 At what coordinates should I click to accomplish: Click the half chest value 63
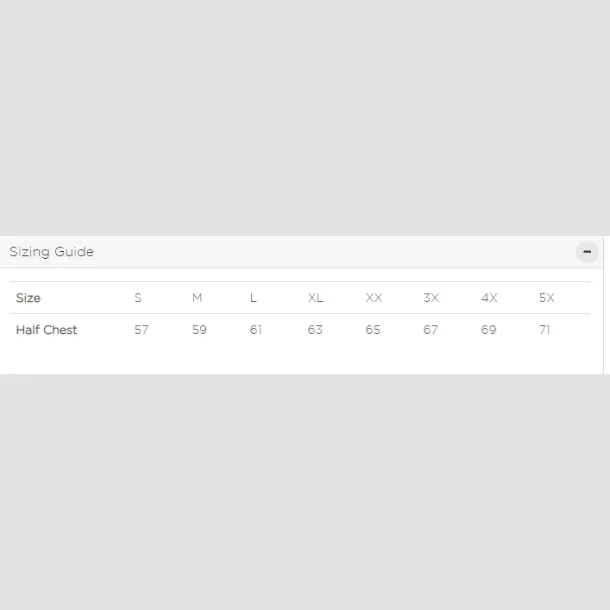coord(315,330)
